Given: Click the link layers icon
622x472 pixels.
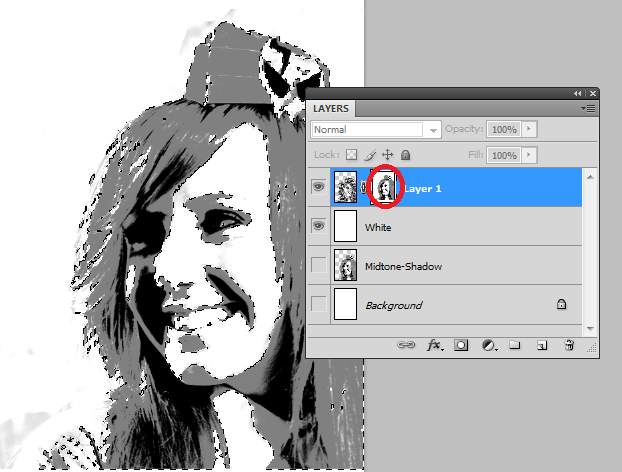Looking at the screenshot, I should click(408, 345).
